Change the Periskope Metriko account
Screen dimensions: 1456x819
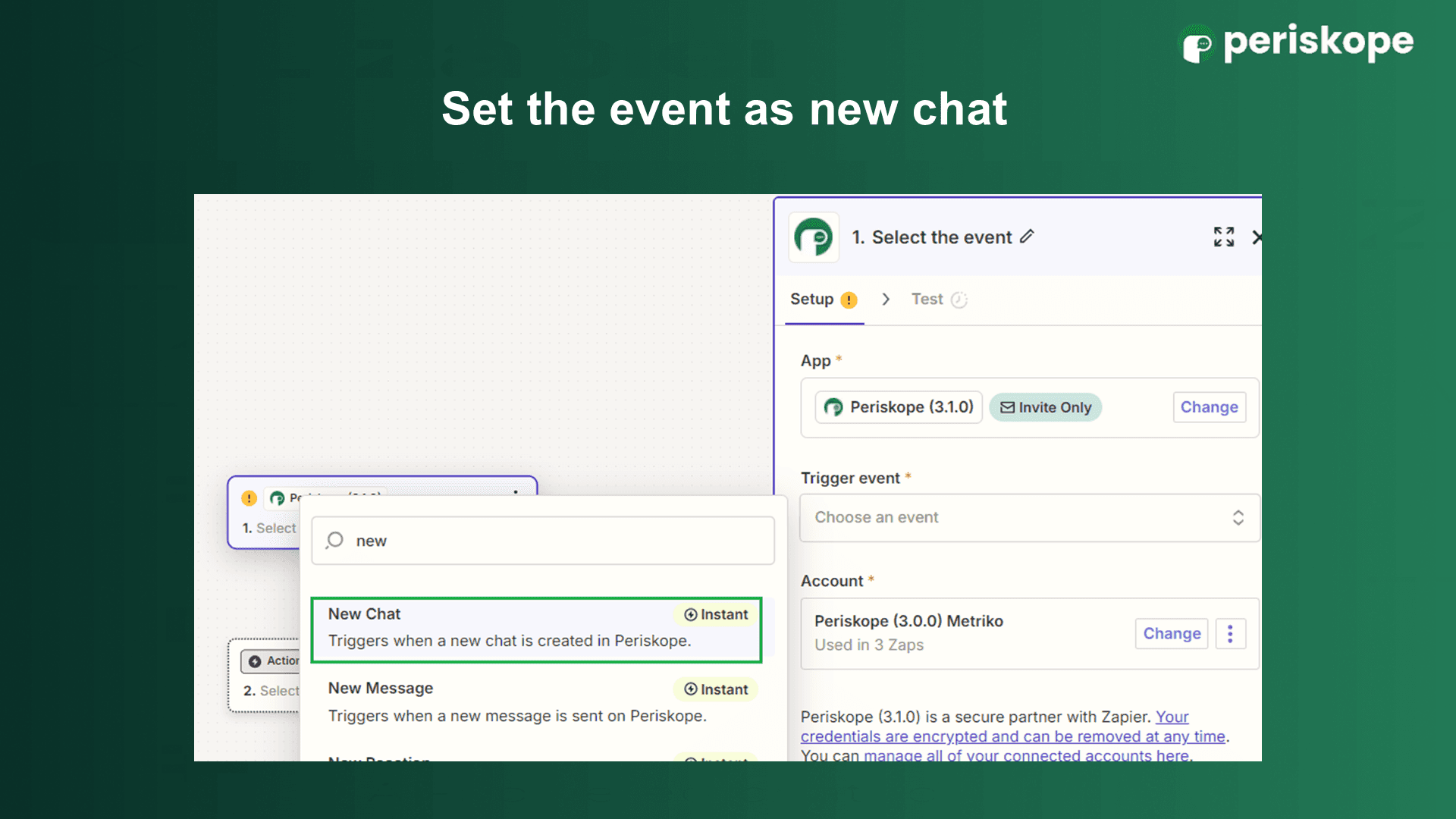coord(1171,633)
